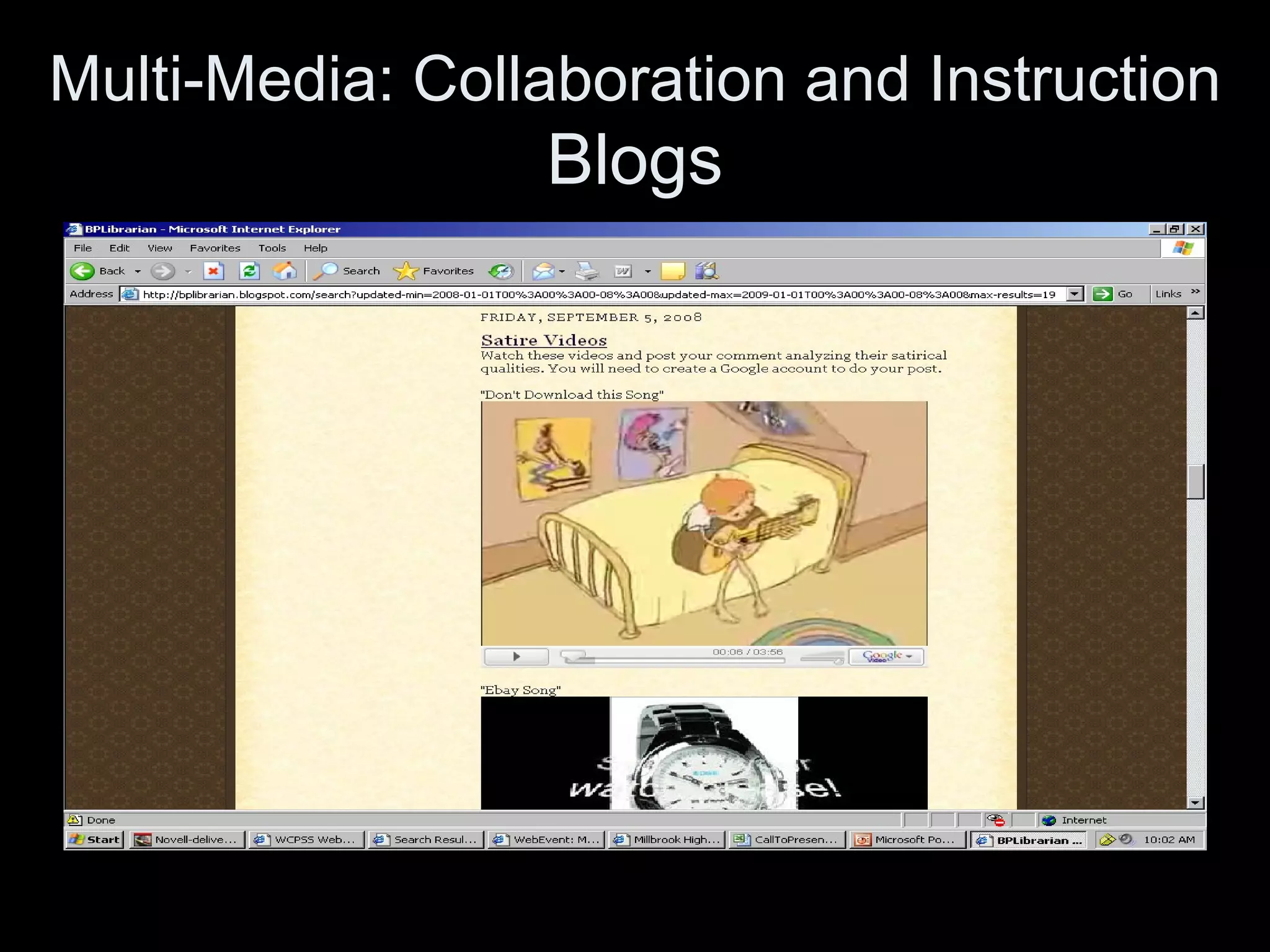Edit page with Word icon
The width and height of the screenshot is (1270, 952).
click(x=623, y=271)
